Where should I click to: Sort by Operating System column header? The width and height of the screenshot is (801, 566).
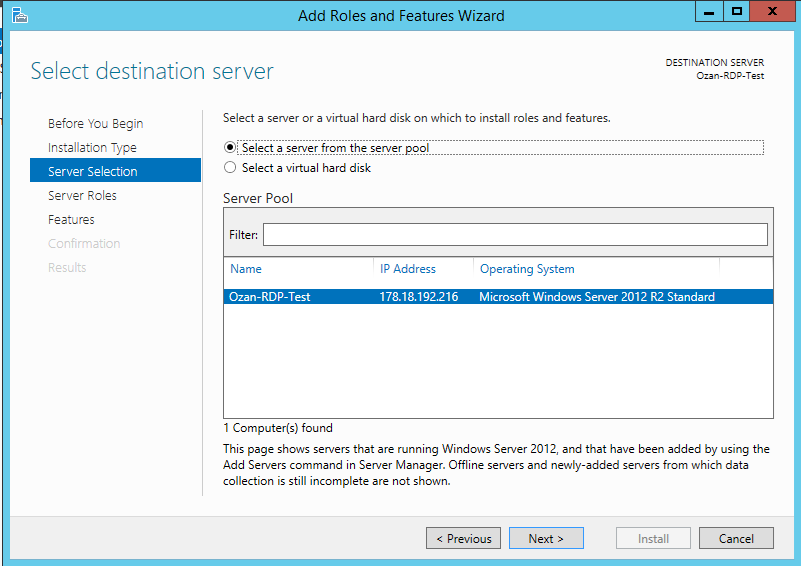point(527,269)
